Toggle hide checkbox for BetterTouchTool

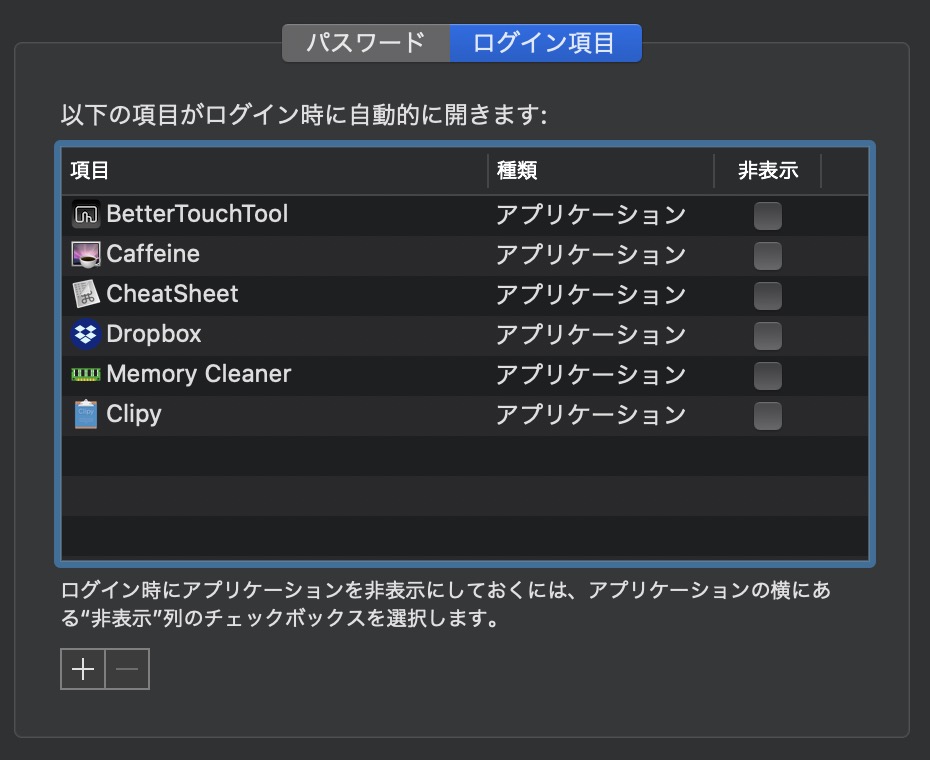coord(767,216)
